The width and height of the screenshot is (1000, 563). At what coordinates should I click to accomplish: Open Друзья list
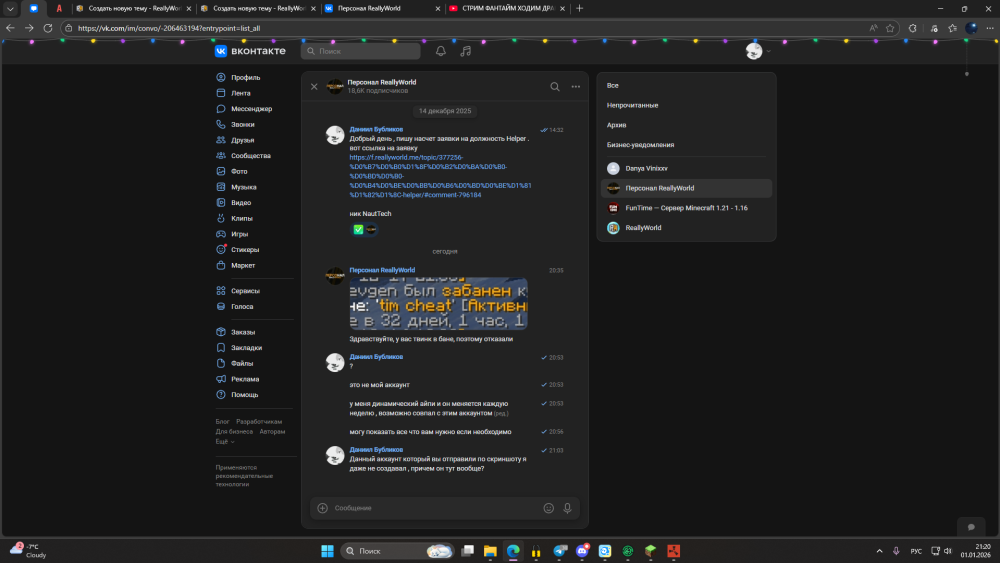coord(242,140)
